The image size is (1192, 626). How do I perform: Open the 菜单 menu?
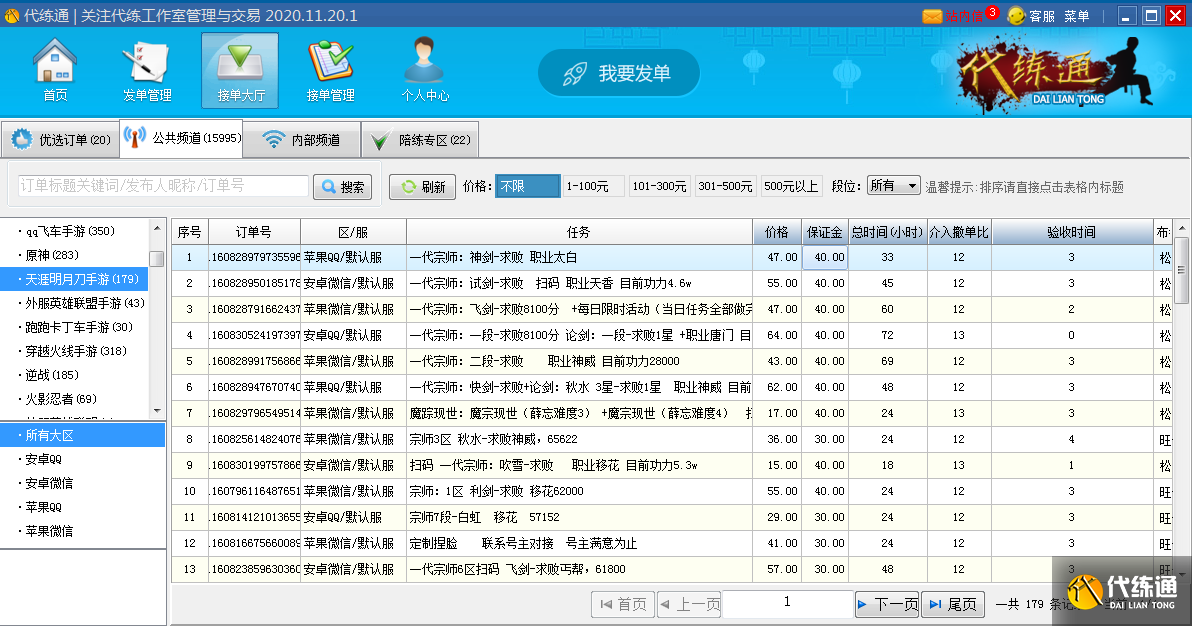pyautogui.click(x=1076, y=16)
